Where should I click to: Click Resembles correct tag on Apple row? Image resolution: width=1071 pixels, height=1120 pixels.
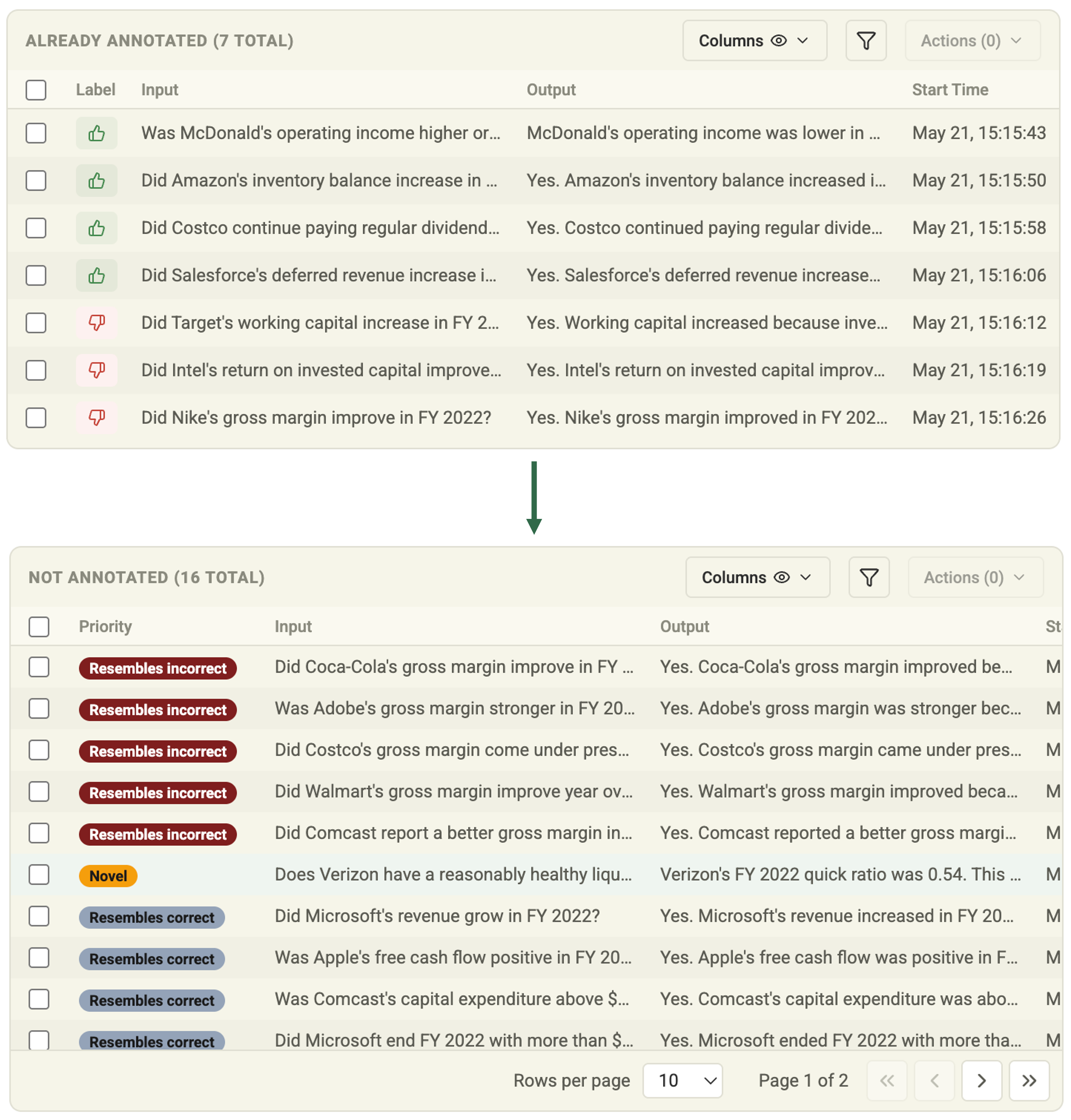151,959
